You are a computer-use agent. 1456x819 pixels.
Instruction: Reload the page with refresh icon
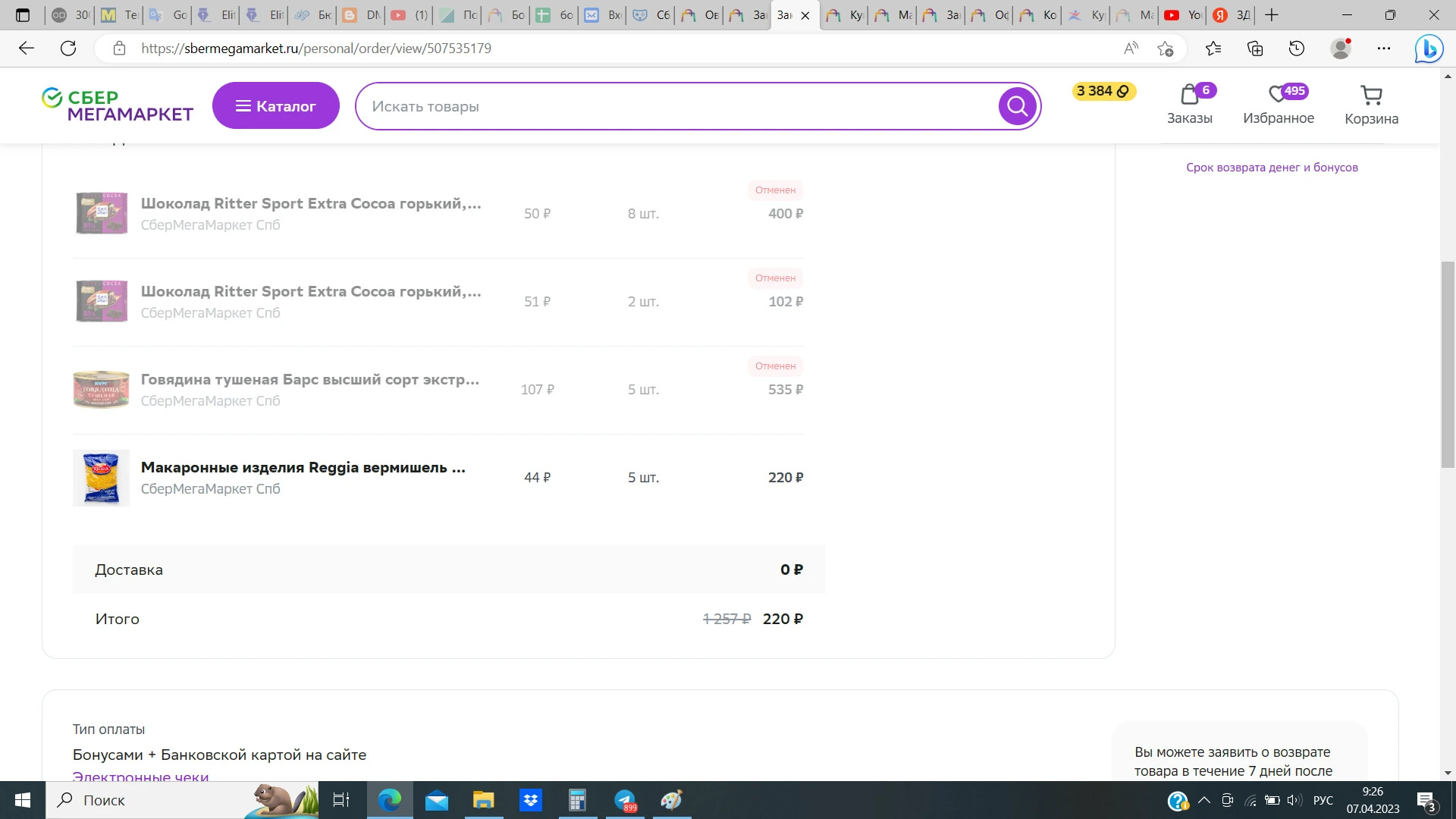click(68, 49)
